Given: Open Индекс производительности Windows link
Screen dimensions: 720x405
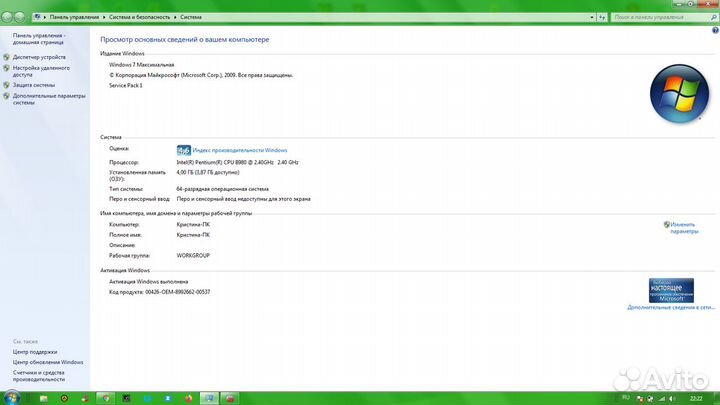Looking at the screenshot, I should [x=240, y=150].
